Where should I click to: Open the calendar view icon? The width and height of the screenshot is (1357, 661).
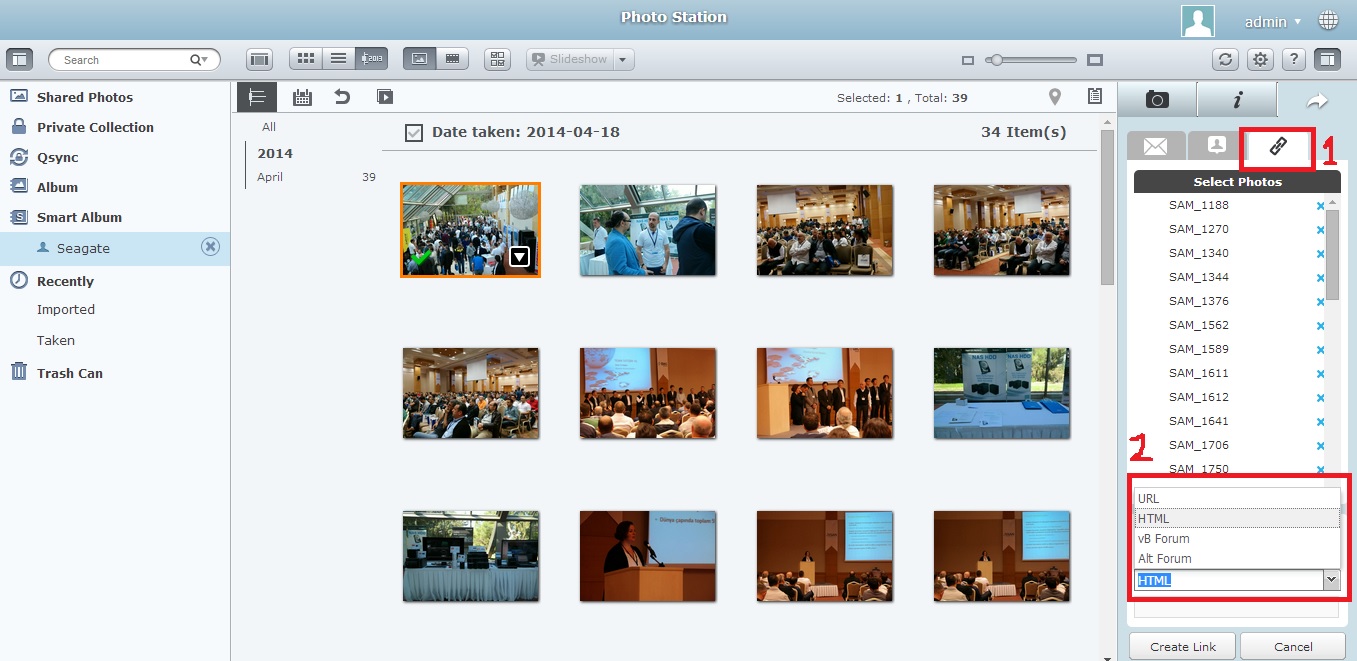pyautogui.click(x=302, y=97)
